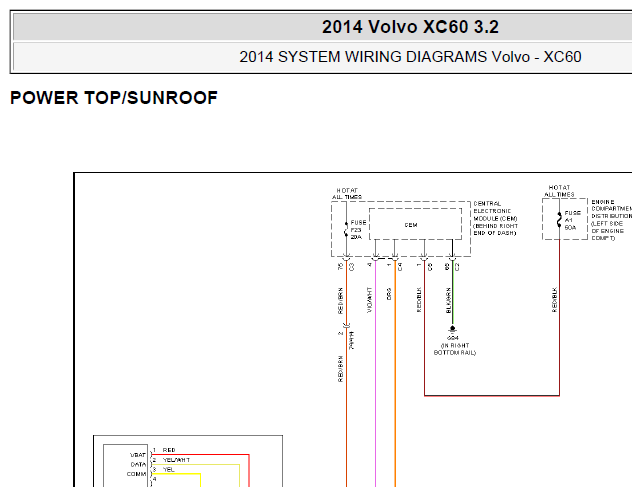Click the '(IN RIGHT BOTTOM RAIL)' ground note
632x487 pixels.
[x=455, y=349]
